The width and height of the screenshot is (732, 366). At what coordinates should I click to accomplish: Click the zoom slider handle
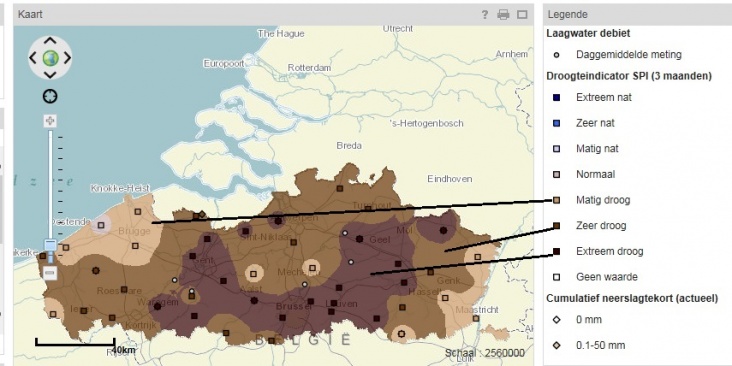[50, 245]
